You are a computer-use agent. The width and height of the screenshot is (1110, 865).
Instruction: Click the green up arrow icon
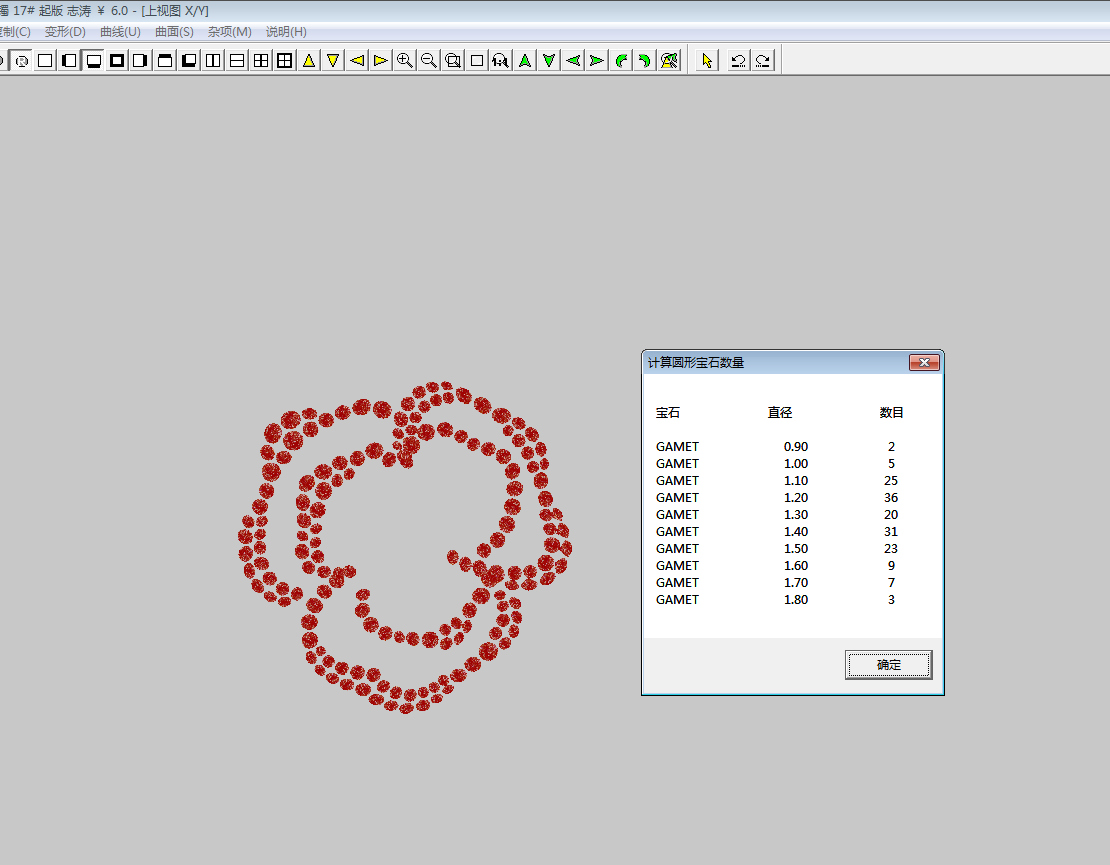point(525,60)
